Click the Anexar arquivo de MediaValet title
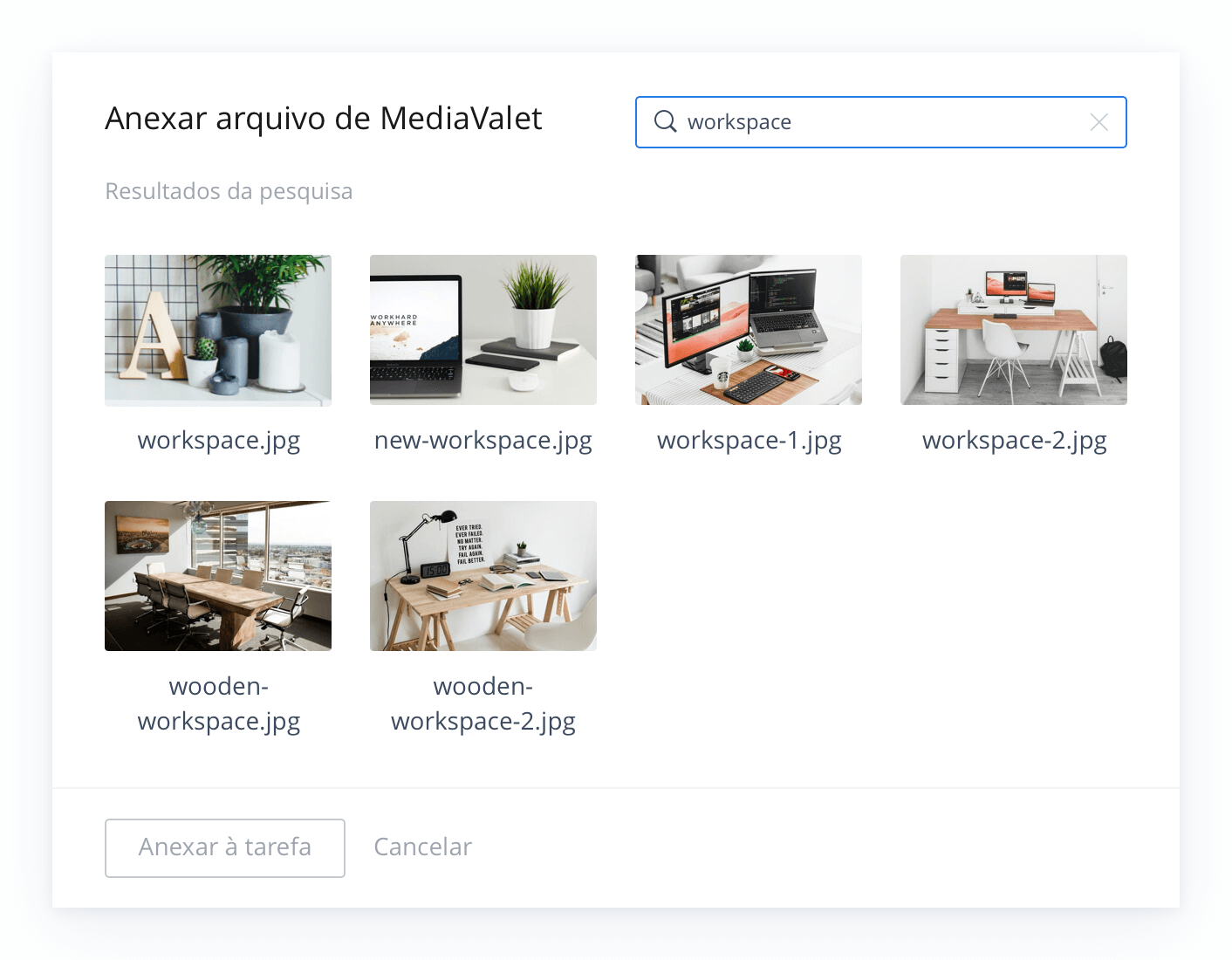The height and width of the screenshot is (960, 1232). pyautogui.click(x=324, y=119)
